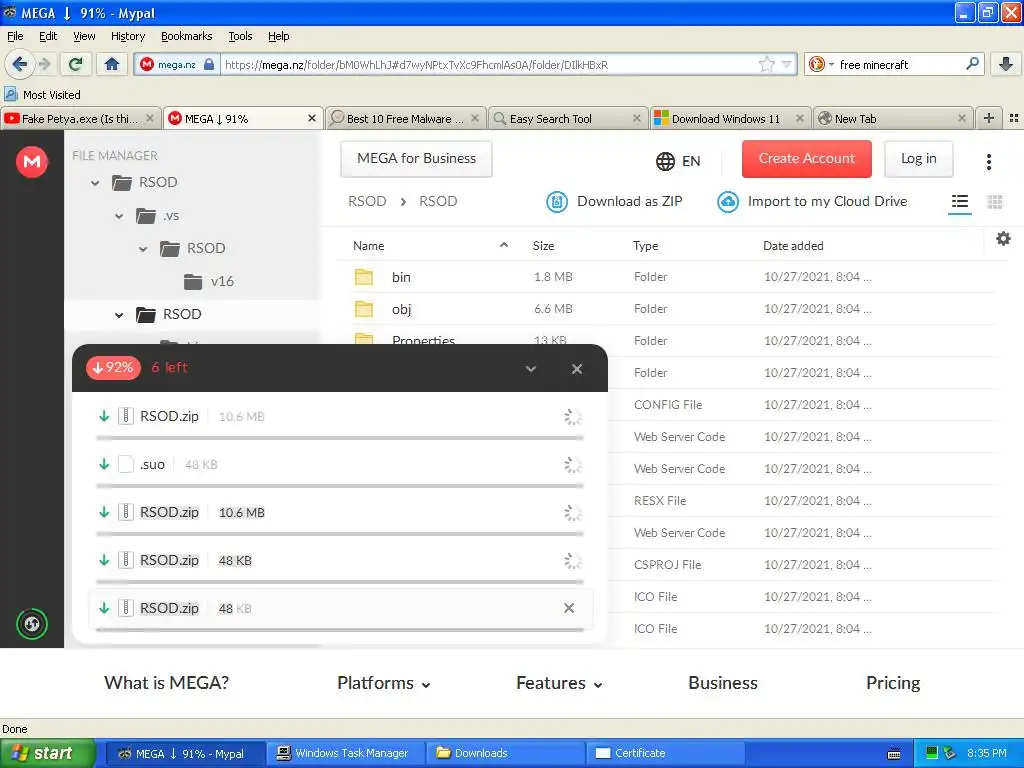Viewport: 1024px width, 768px height.
Task: Click the mega.nz site identity lock
Action: point(209,64)
